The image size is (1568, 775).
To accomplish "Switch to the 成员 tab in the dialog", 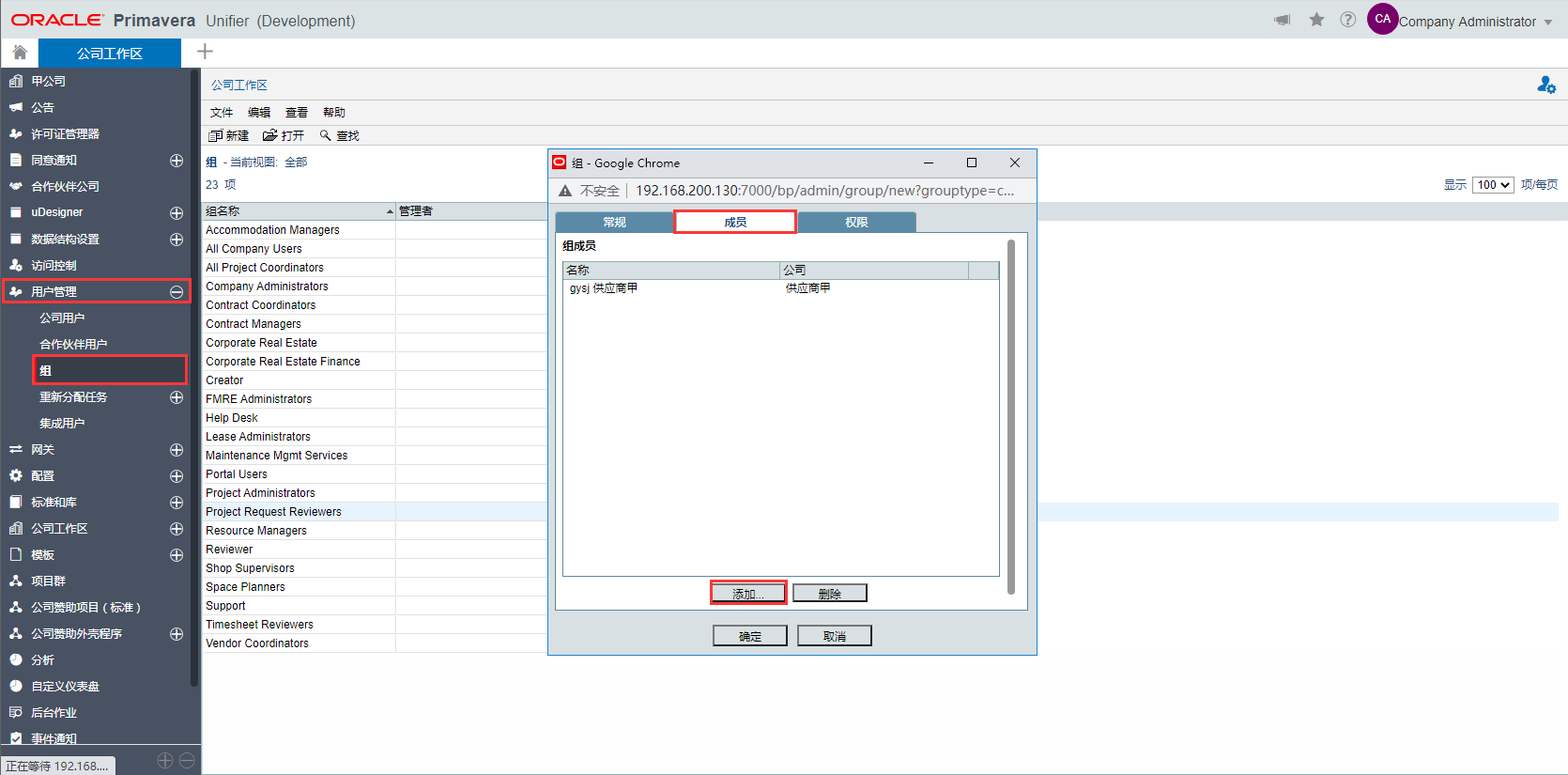I will pyautogui.click(x=735, y=222).
